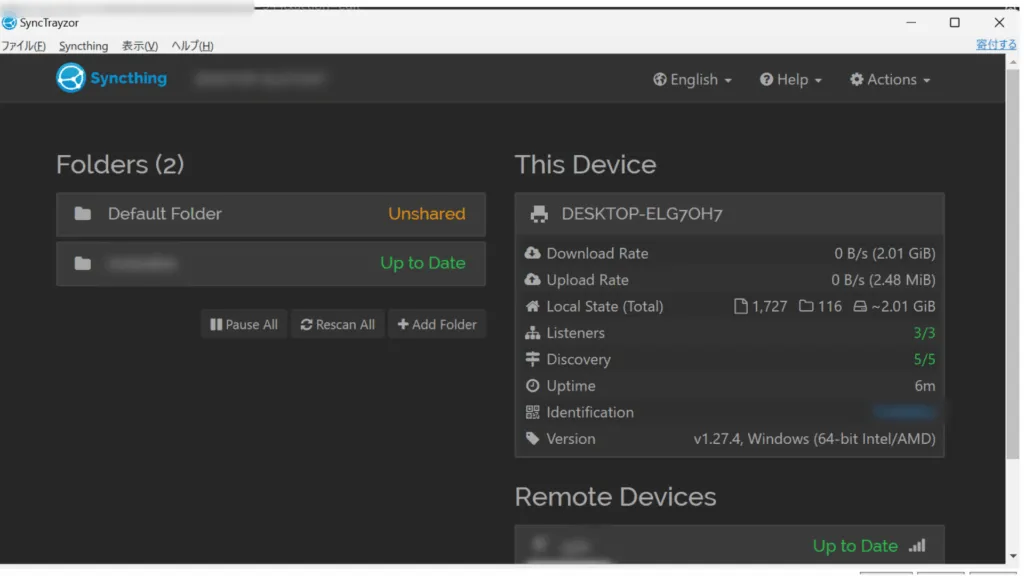Click the version text v1.27.4, Windows
1024x576 pixels.
tap(814, 439)
